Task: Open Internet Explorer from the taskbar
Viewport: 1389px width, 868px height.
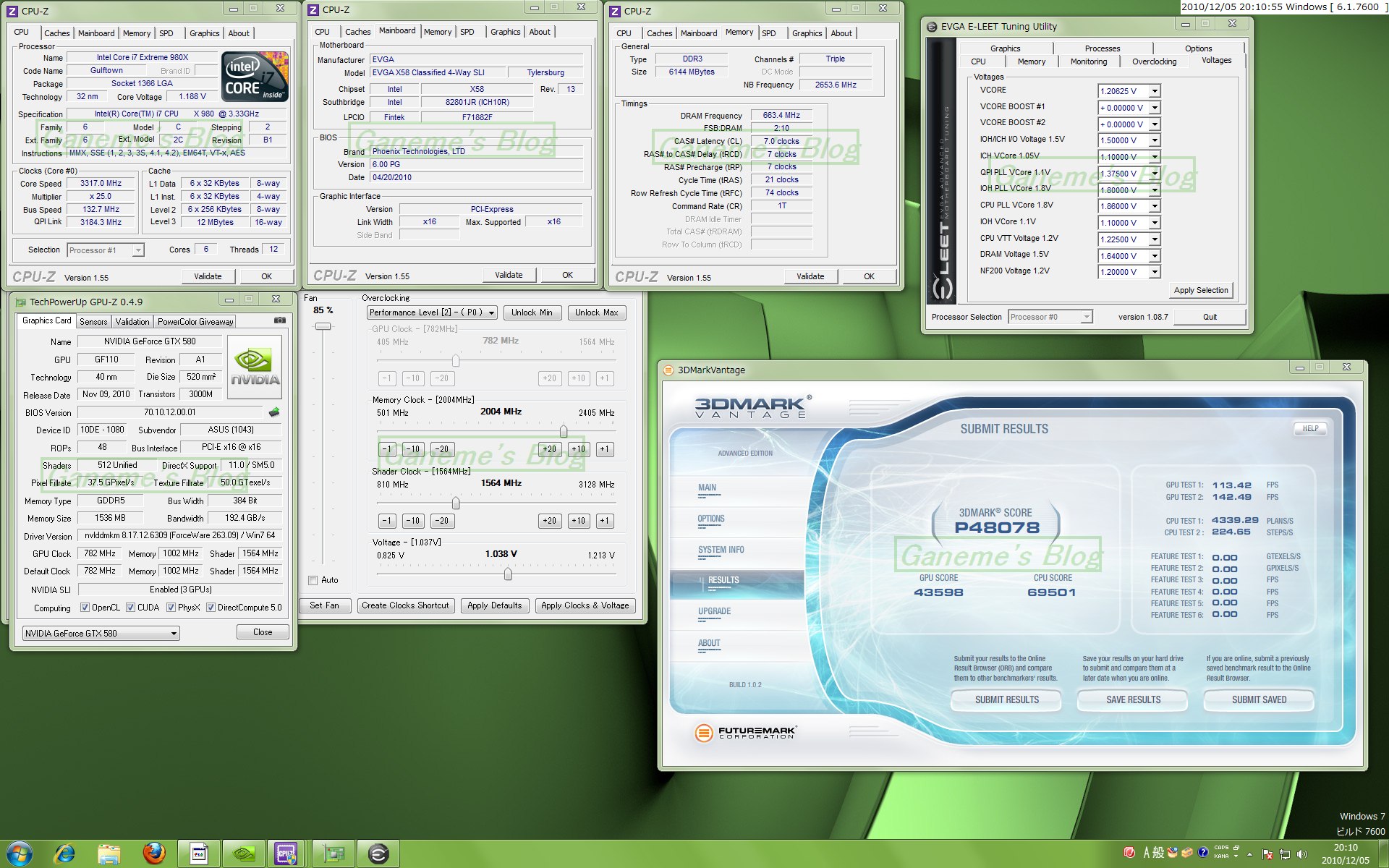Action: [x=64, y=854]
